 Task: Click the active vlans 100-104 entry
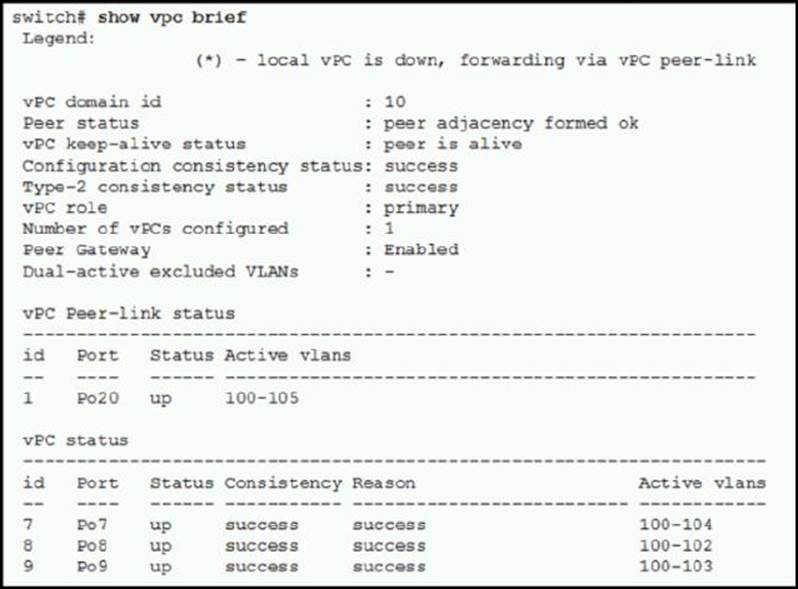(x=676, y=525)
